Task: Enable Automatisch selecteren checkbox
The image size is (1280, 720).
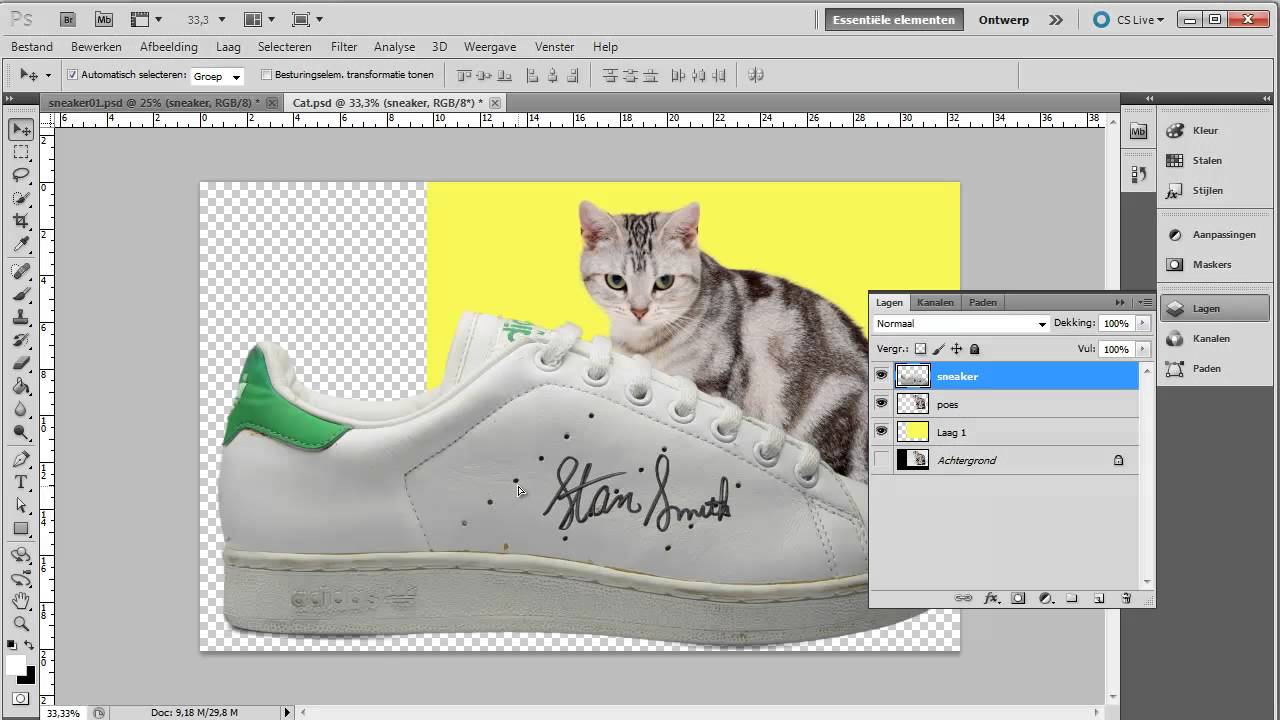Action: [x=72, y=75]
